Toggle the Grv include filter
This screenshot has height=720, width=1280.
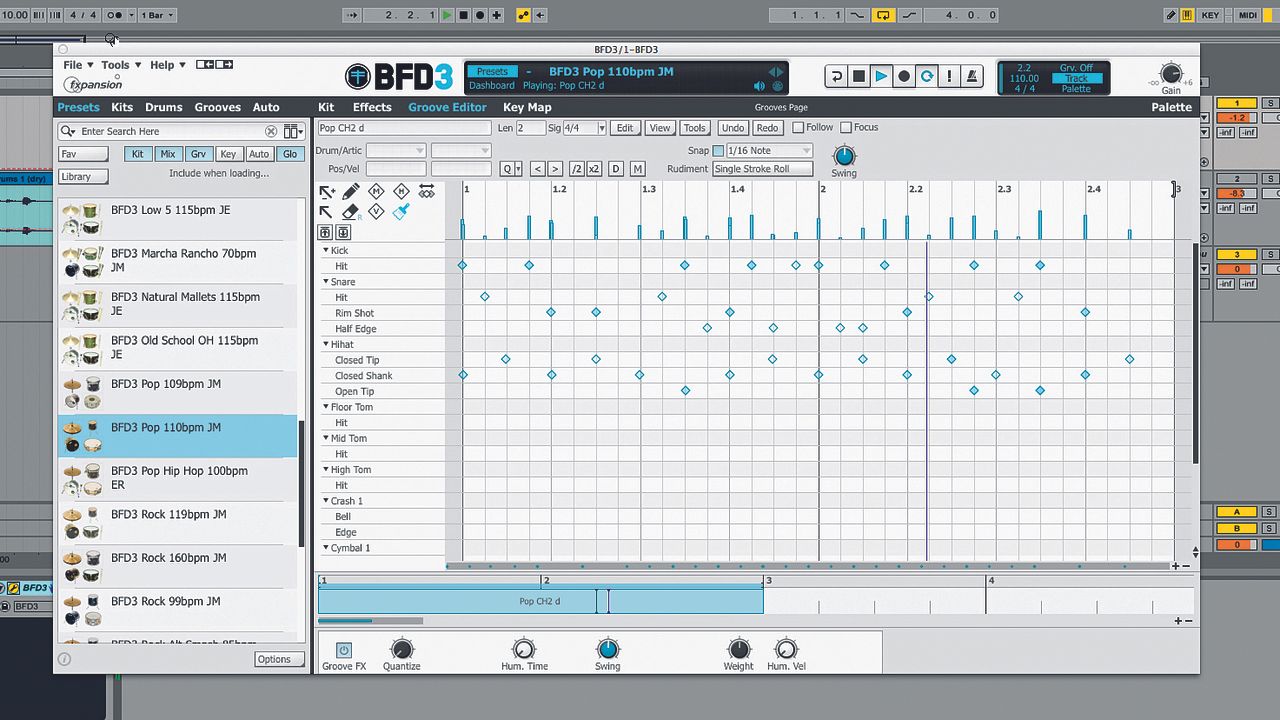point(198,154)
